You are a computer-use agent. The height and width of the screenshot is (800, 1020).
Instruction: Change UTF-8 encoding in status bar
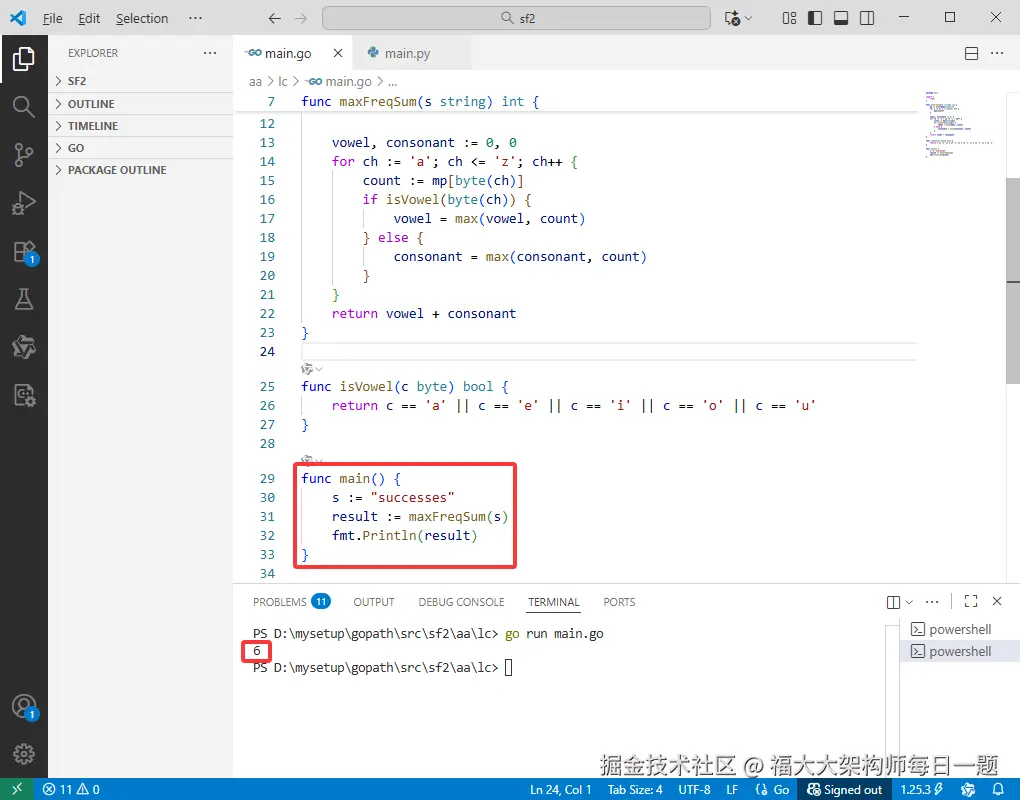694,789
